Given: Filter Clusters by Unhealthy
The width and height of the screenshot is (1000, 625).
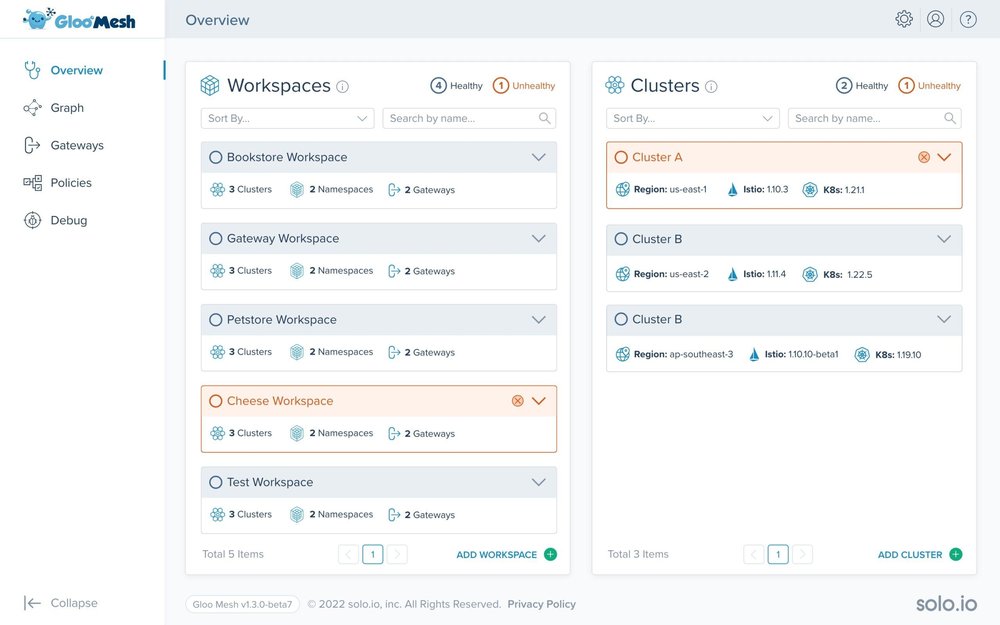Looking at the screenshot, I should (929, 85).
